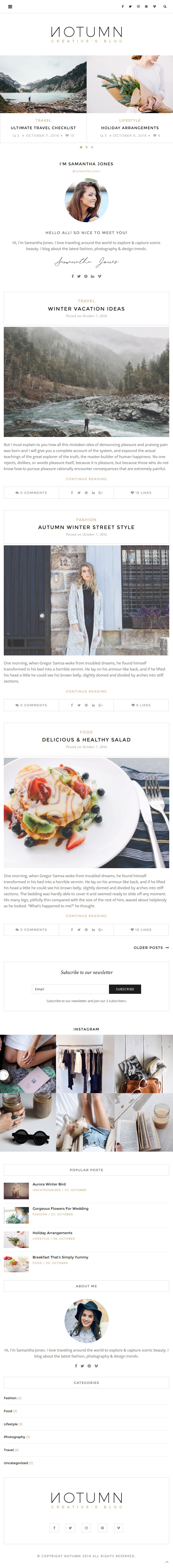Image resolution: width=173 pixels, height=1568 pixels.
Task: Select the second slider pagination dot
Action: [86, 147]
